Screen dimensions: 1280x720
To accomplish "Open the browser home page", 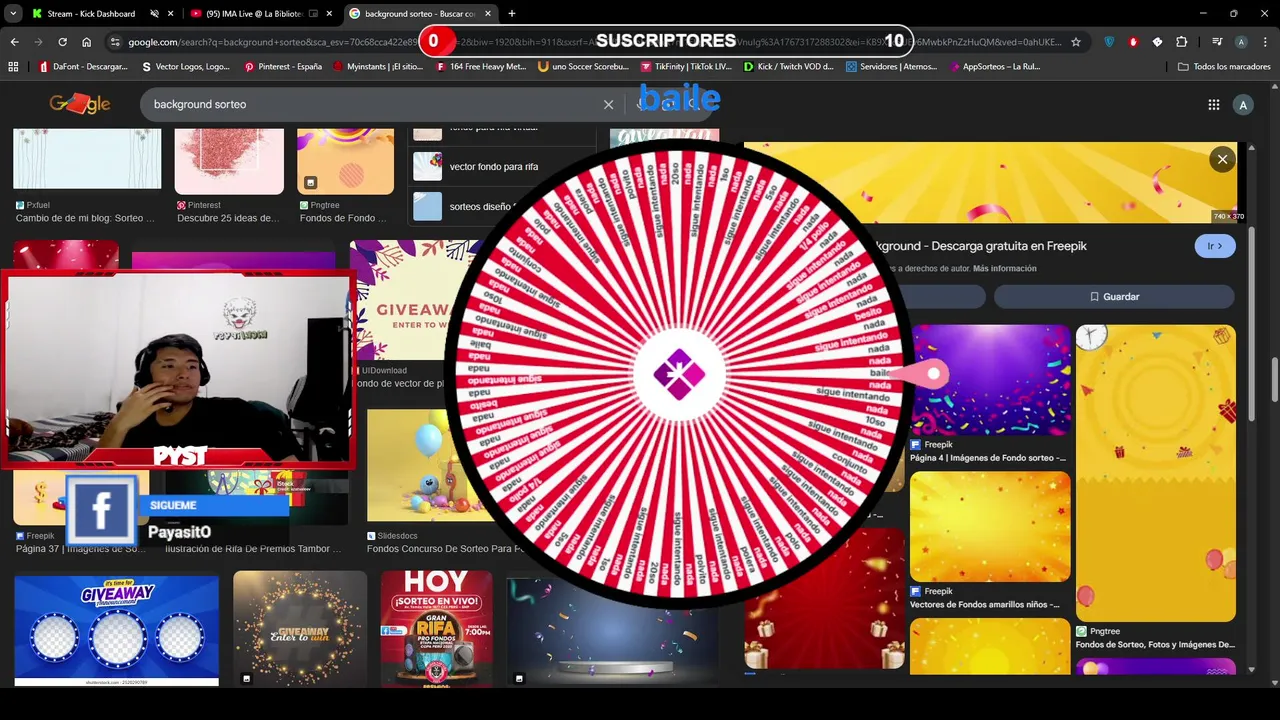I will [x=87, y=42].
